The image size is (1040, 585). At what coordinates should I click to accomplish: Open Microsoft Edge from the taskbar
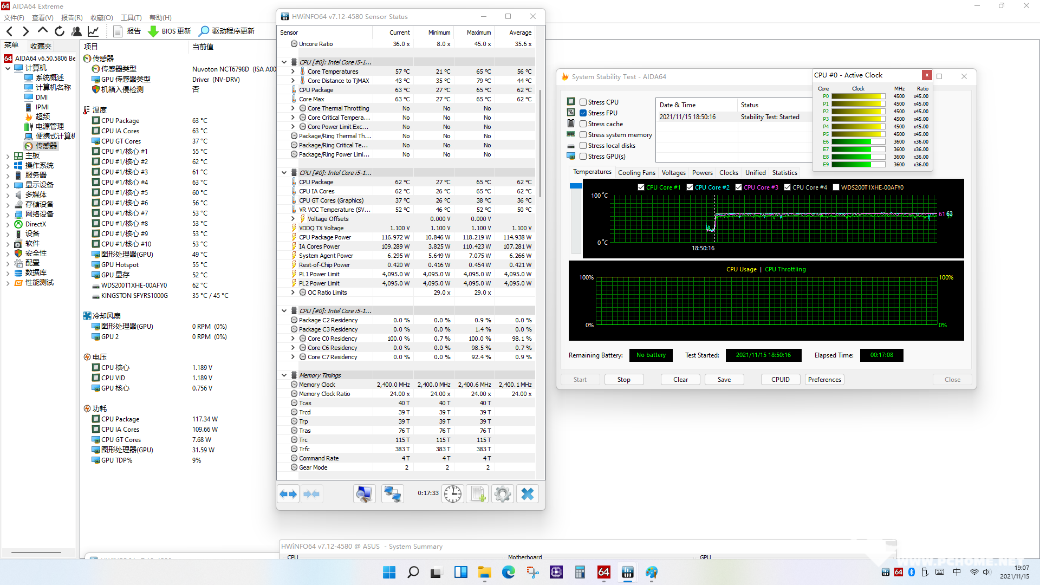tap(508, 572)
